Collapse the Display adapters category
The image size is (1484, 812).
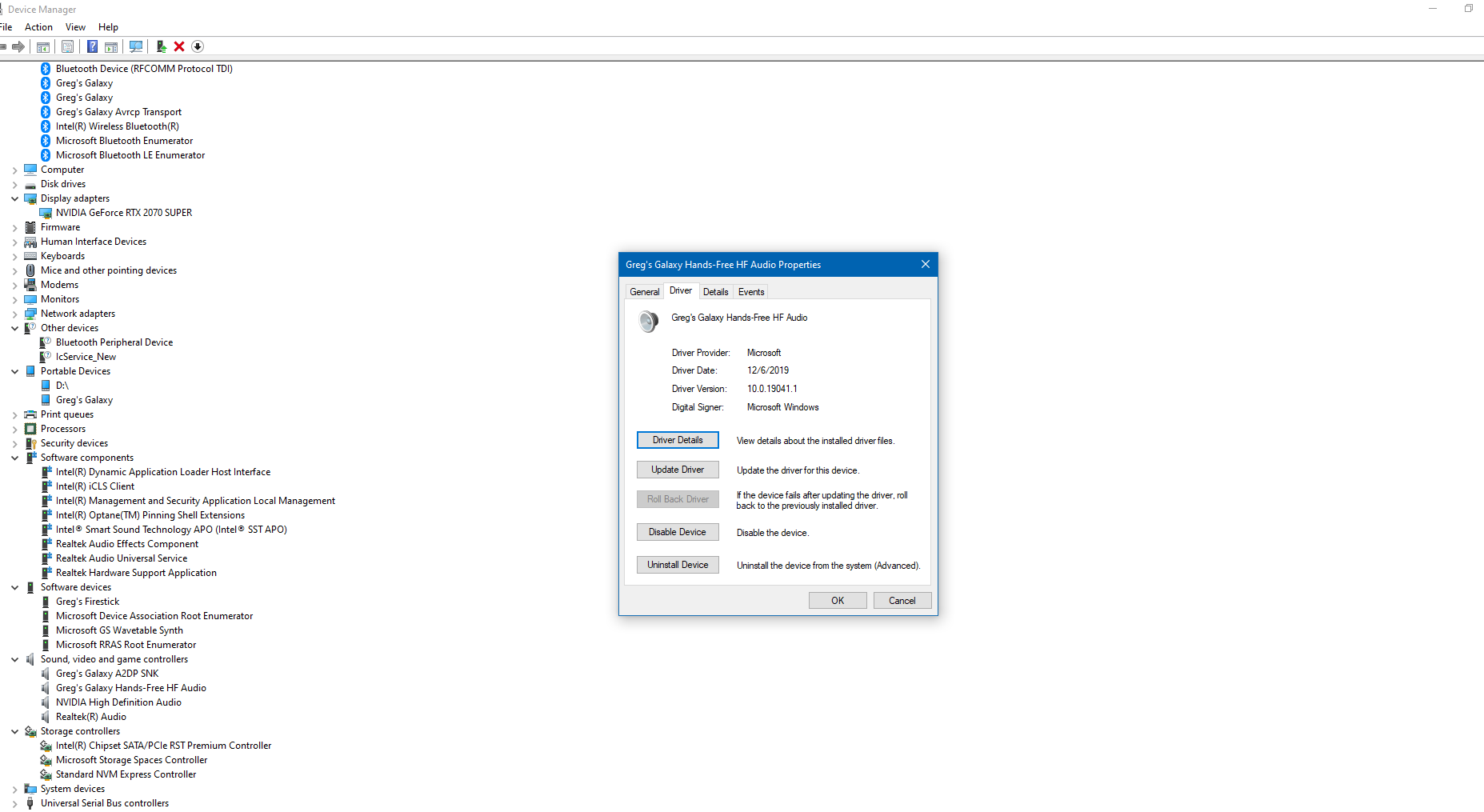pyautogui.click(x=14, y=198)
